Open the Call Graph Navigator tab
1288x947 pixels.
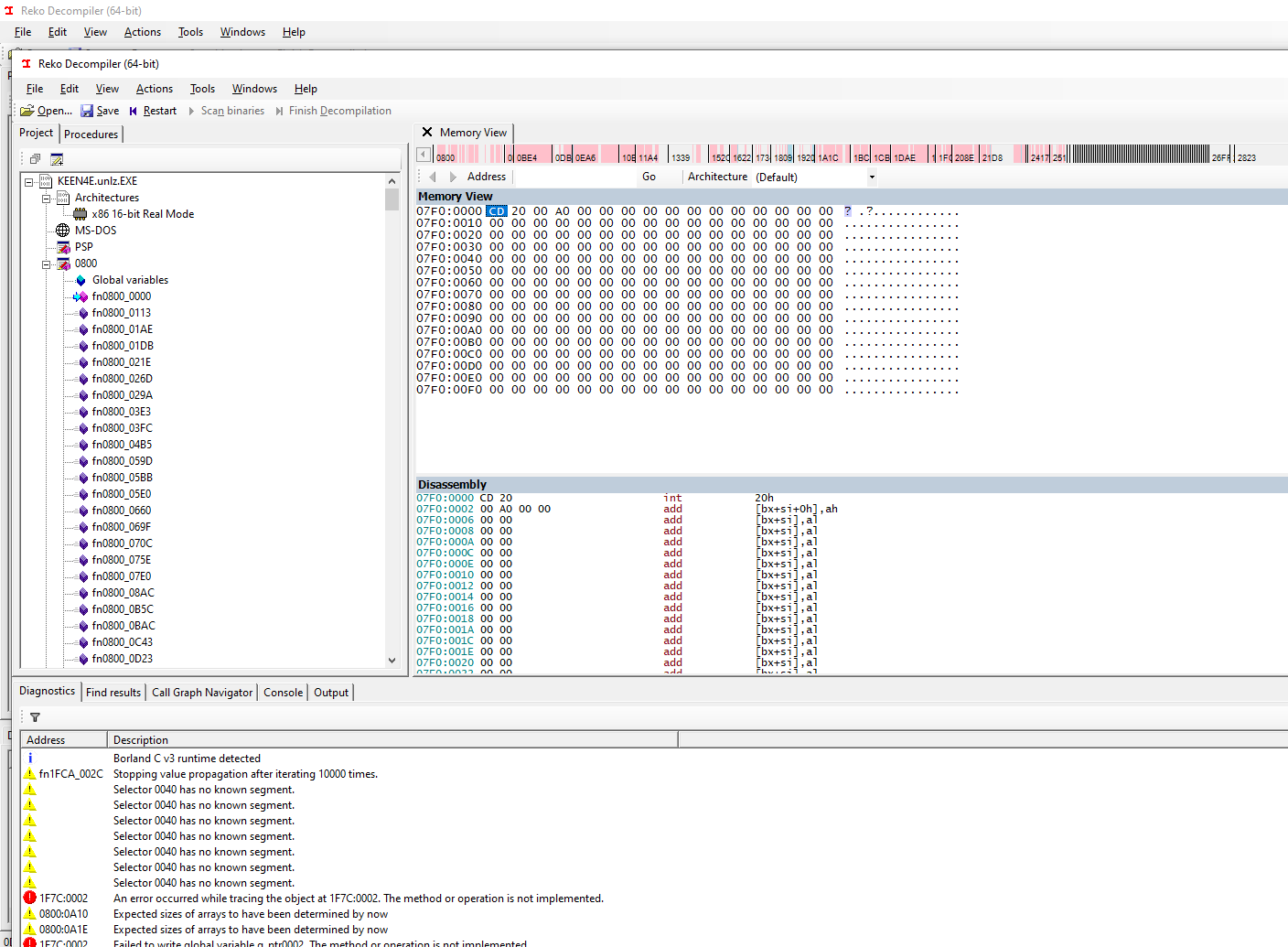[201, 692]
